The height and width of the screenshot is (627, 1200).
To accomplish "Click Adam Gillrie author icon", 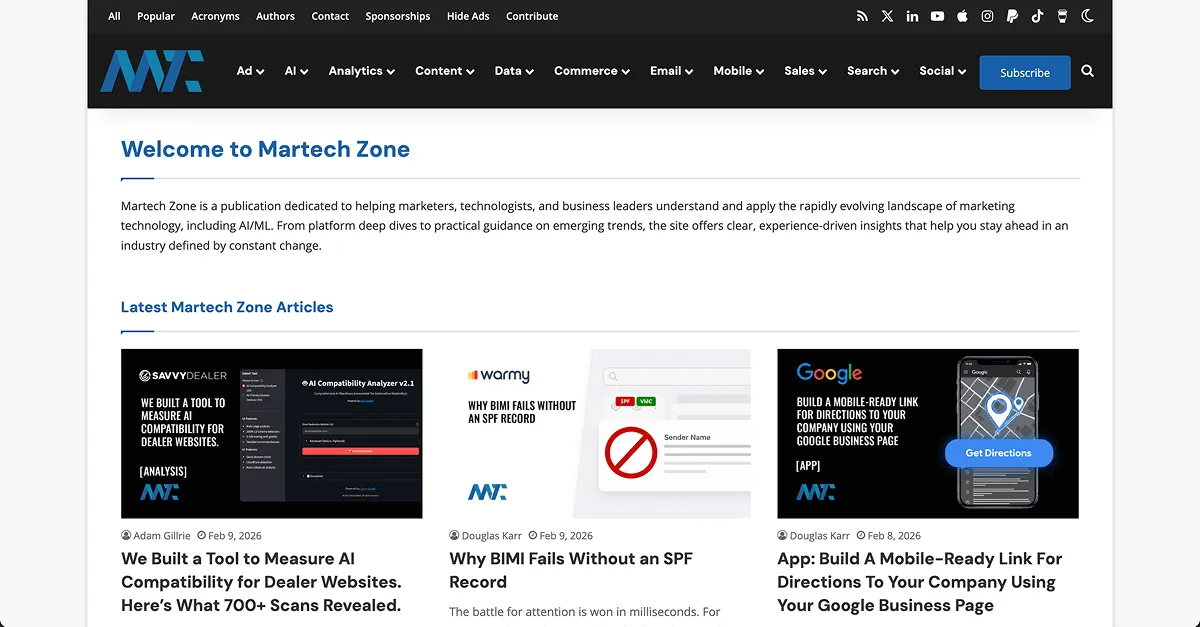I will tap(126, 536).
